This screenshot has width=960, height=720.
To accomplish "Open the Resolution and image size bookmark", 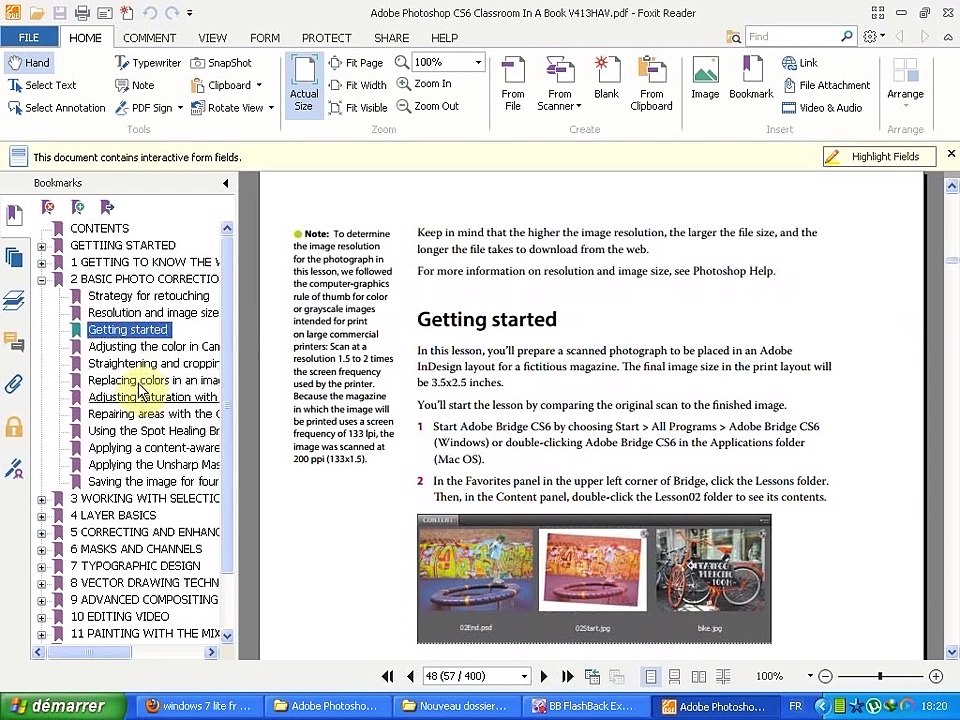I will 152,313.
